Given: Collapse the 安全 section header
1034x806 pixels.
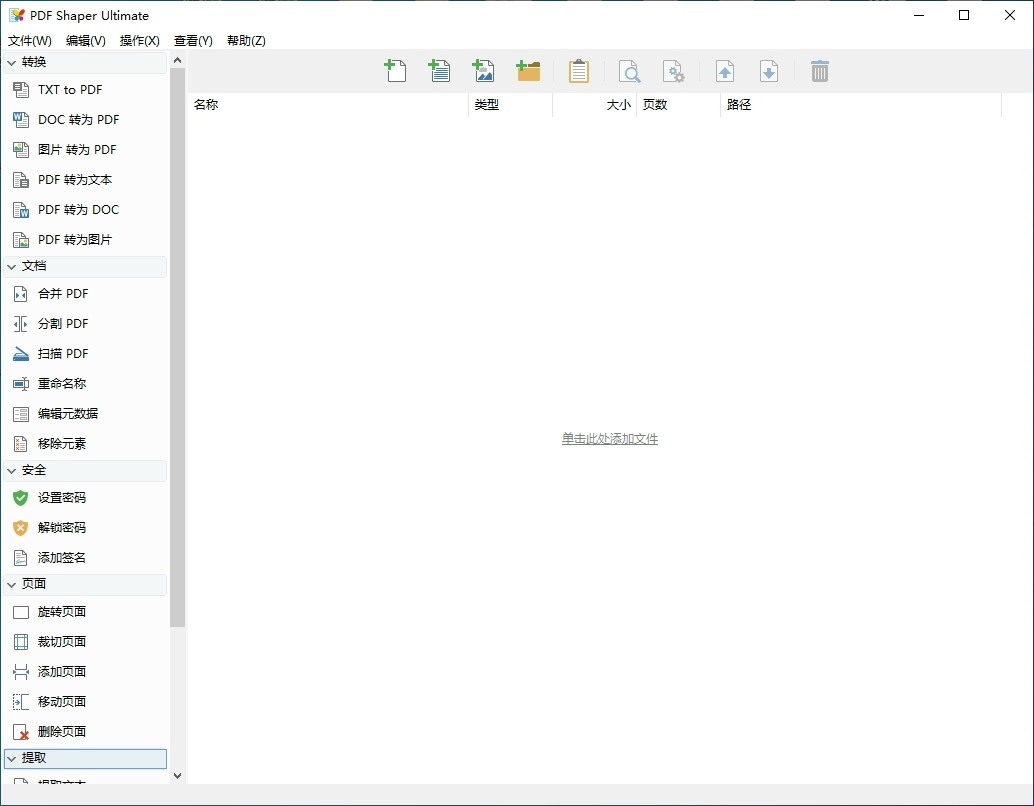Looking at the screenshot, I should (12, 470).
